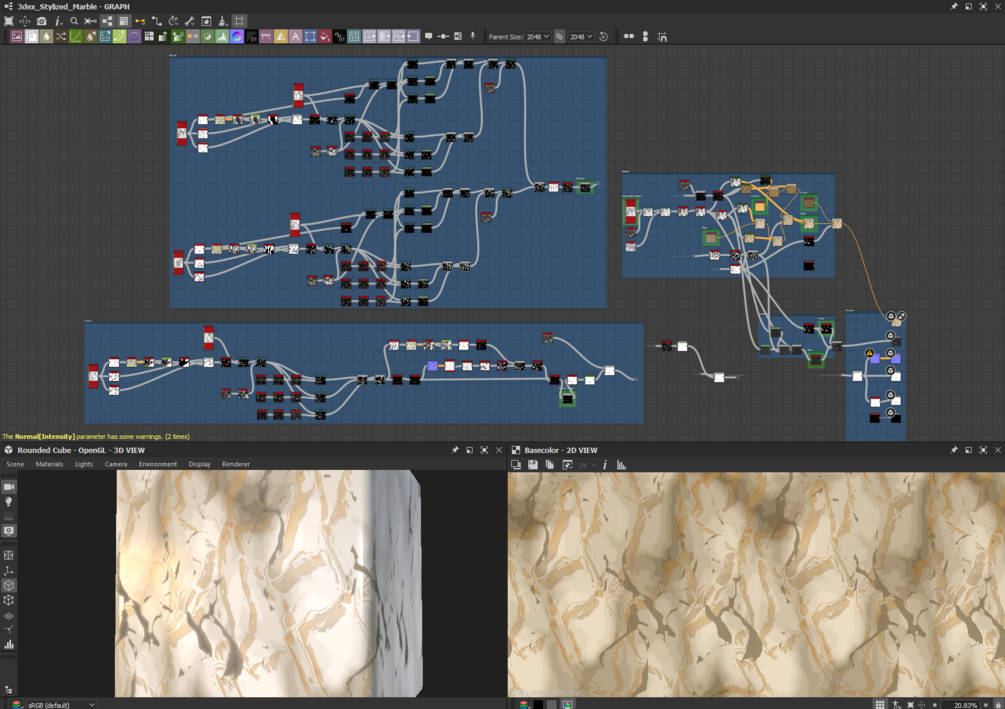
Task: Open the histogram icon in 2D view
Action: pos(621,465)
